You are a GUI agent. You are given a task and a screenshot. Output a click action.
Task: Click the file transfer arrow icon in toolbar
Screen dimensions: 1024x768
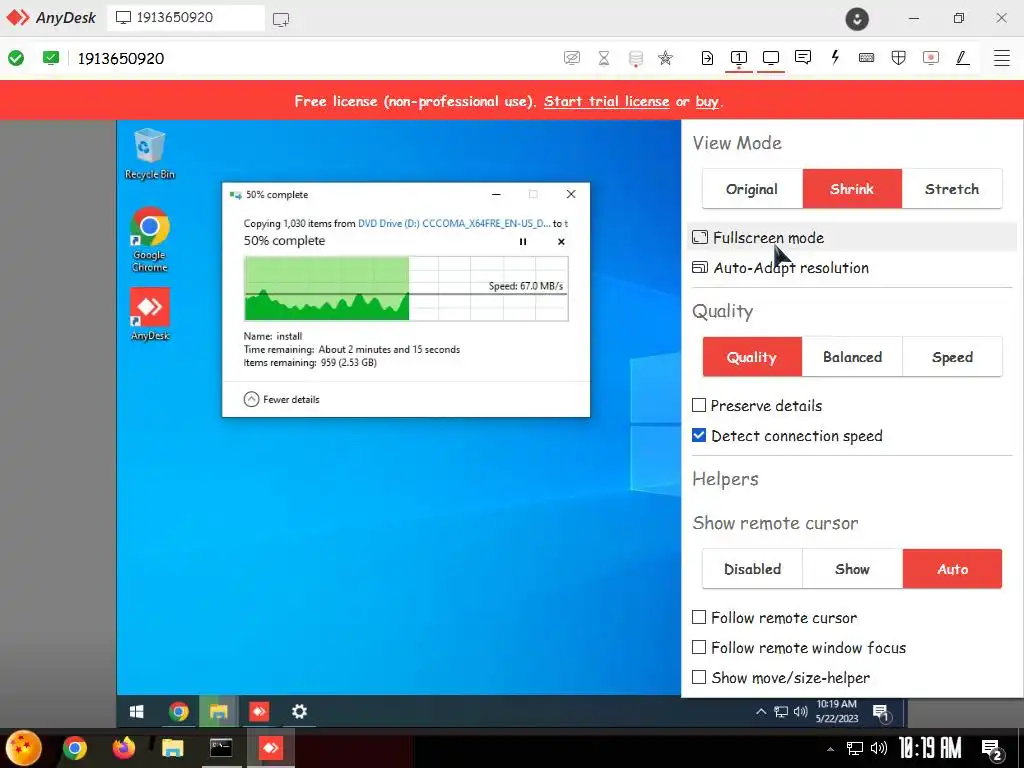707,58
